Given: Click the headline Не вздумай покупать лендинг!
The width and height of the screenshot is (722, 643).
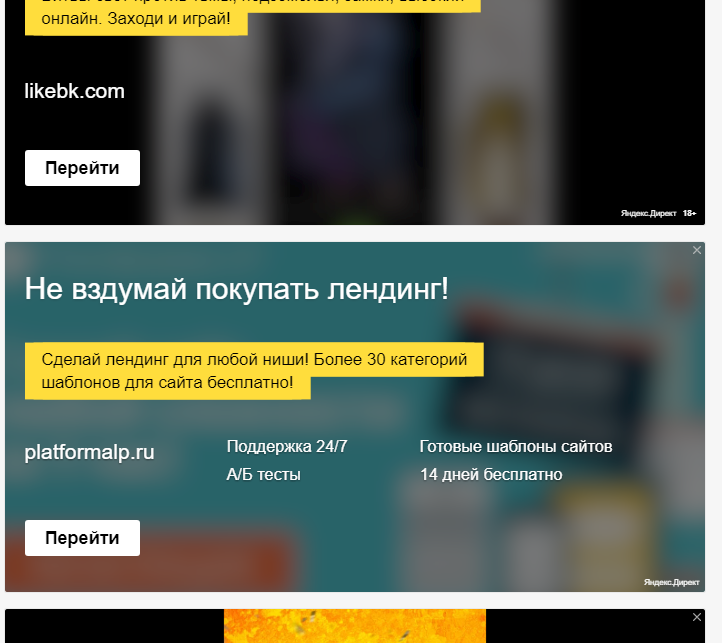Looking at the screenshot, I should [237, 289].
